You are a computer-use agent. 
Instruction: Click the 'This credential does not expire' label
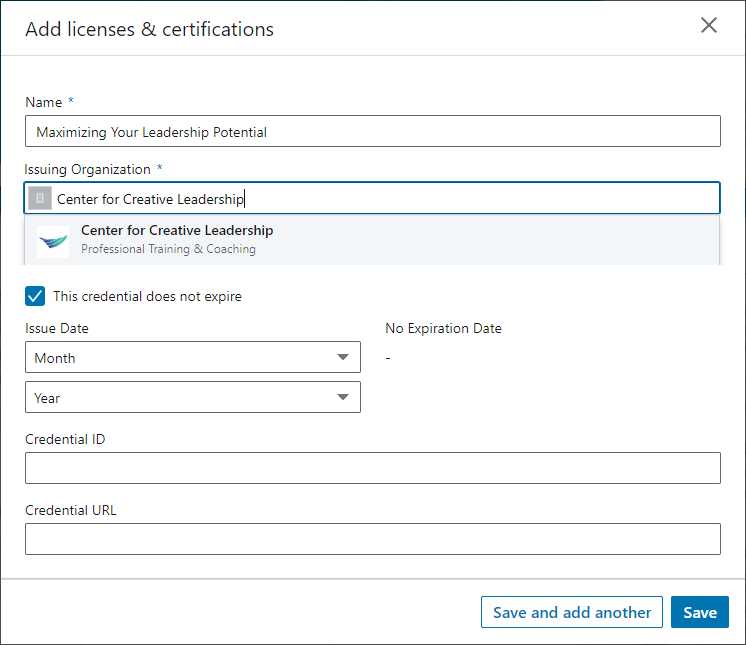coord(147,296)
